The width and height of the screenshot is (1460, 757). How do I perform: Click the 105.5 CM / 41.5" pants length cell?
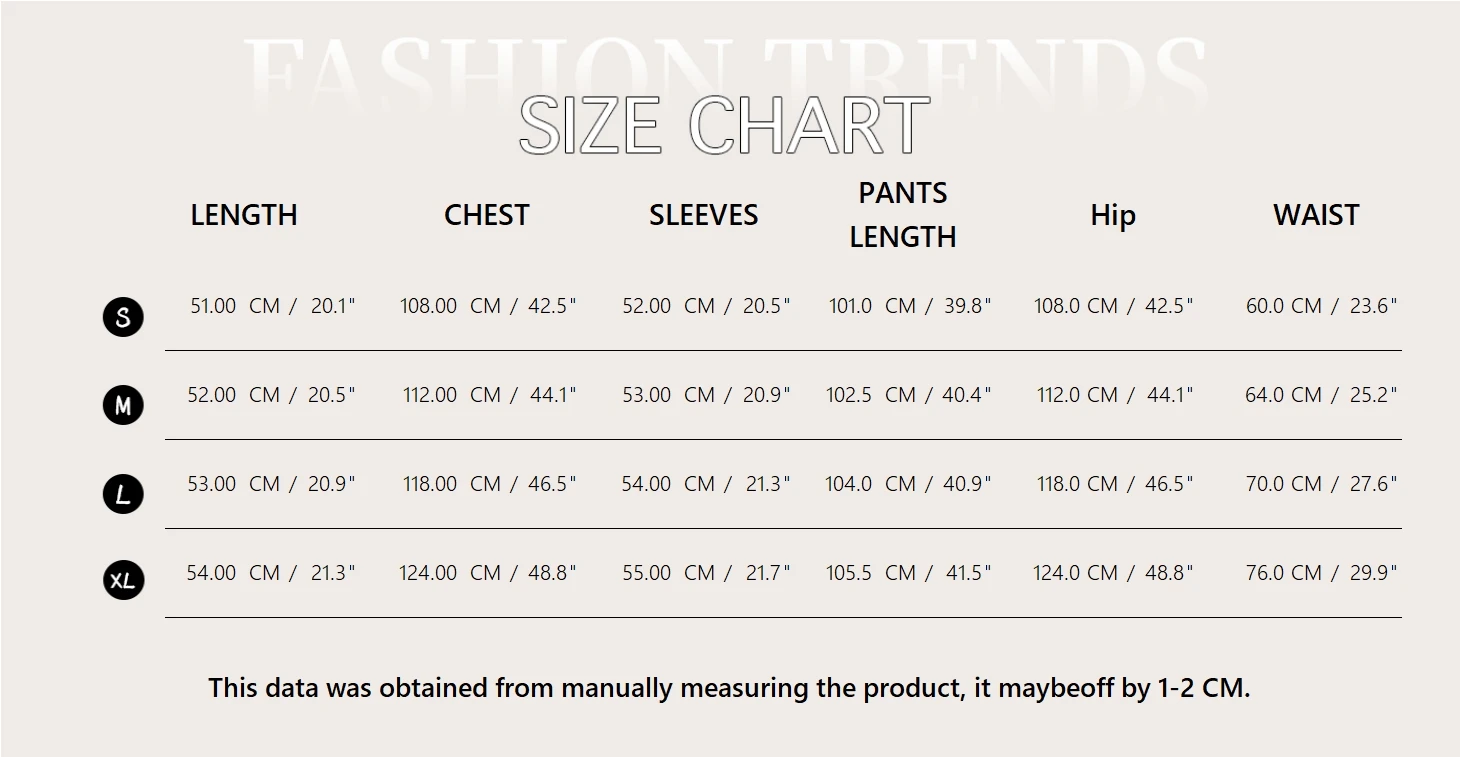(x=908, y=573)
